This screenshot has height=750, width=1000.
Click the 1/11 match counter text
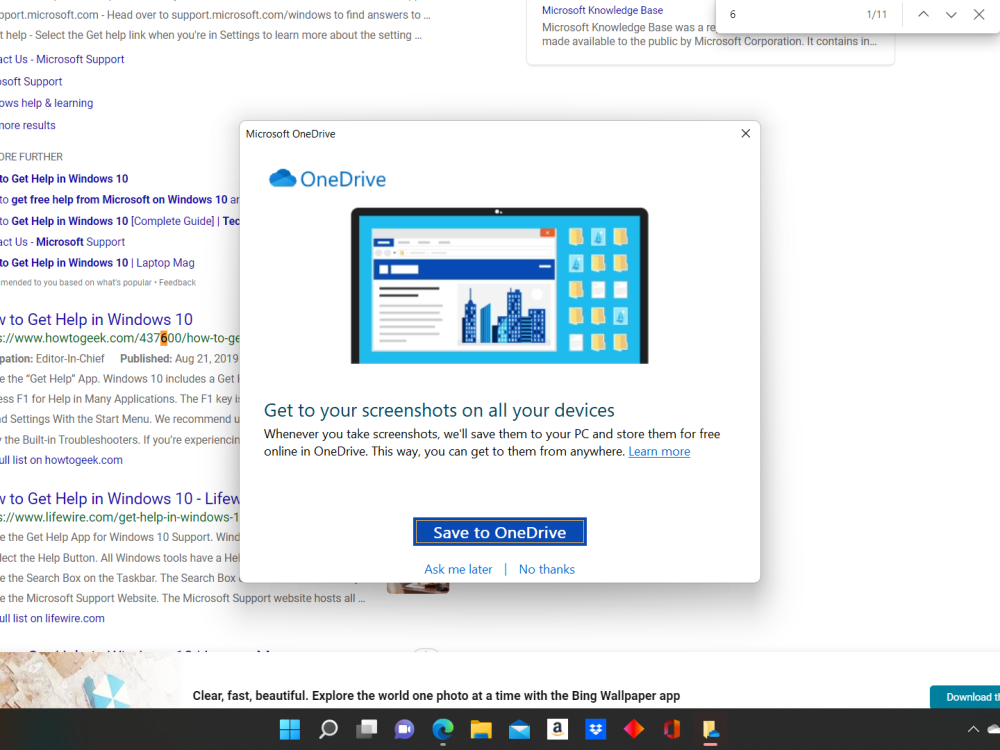876,14
